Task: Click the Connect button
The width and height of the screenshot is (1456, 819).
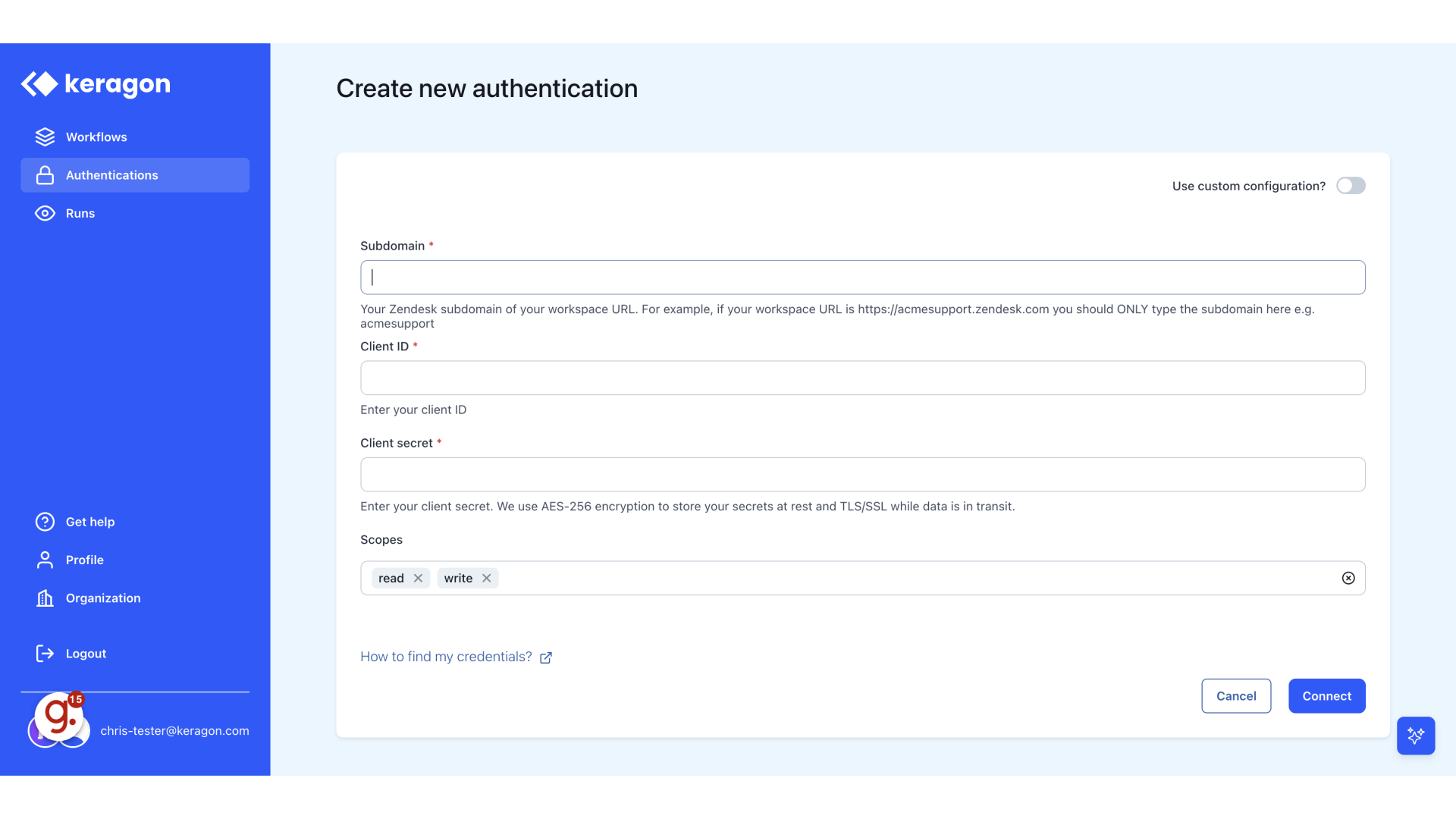Action: tap(1326, 696)
